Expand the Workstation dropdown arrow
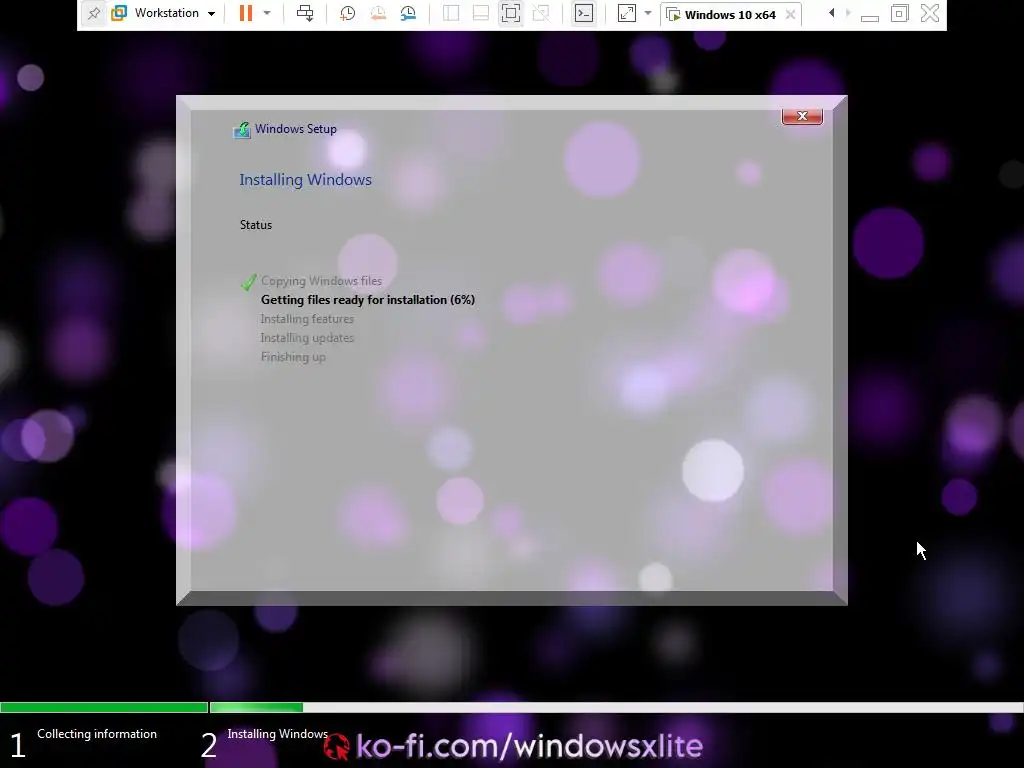This screenshot has height=768, width=1024. tap(211, 14)
